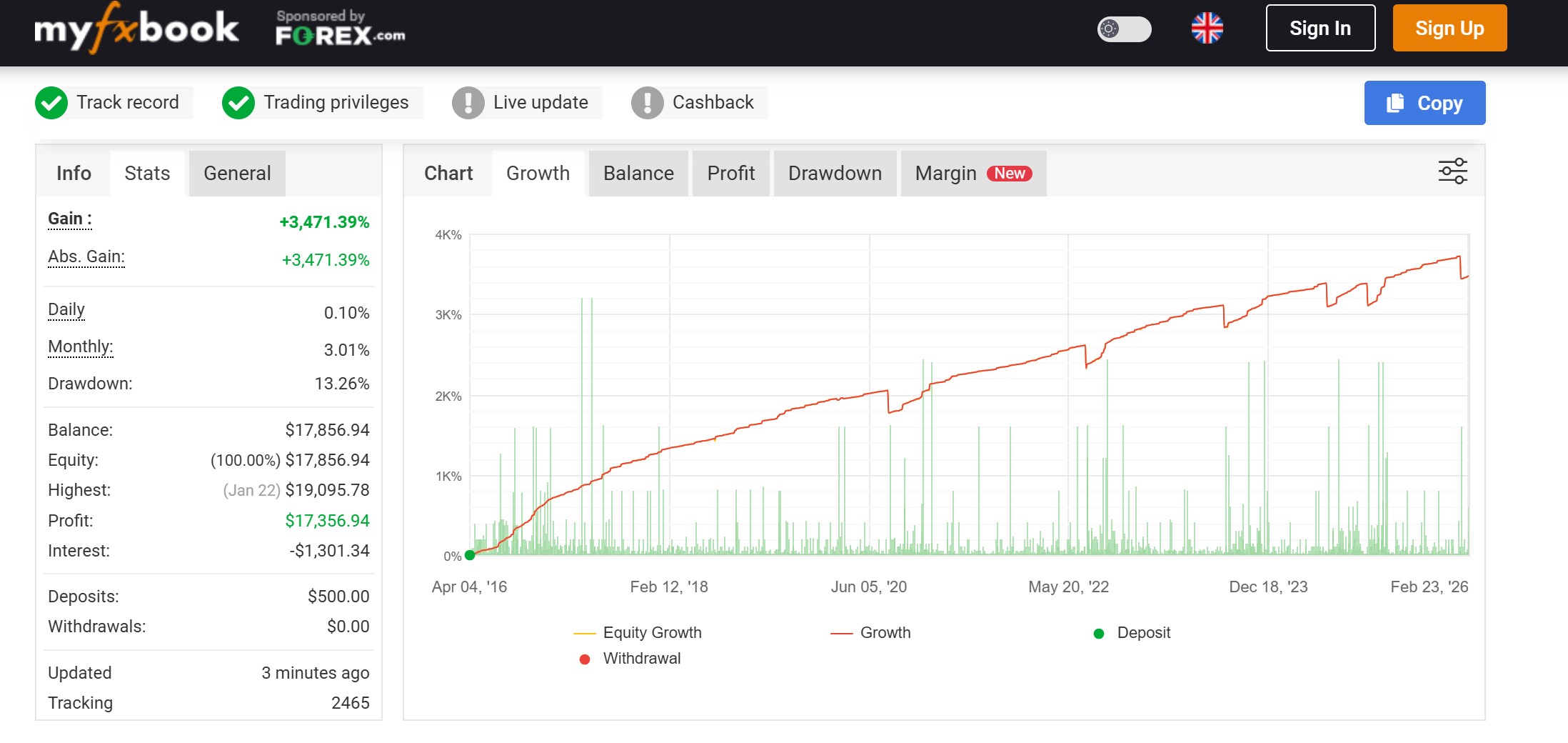Click the Cashback info icon
Screen dimensions: 1568x743
[646, 102]
